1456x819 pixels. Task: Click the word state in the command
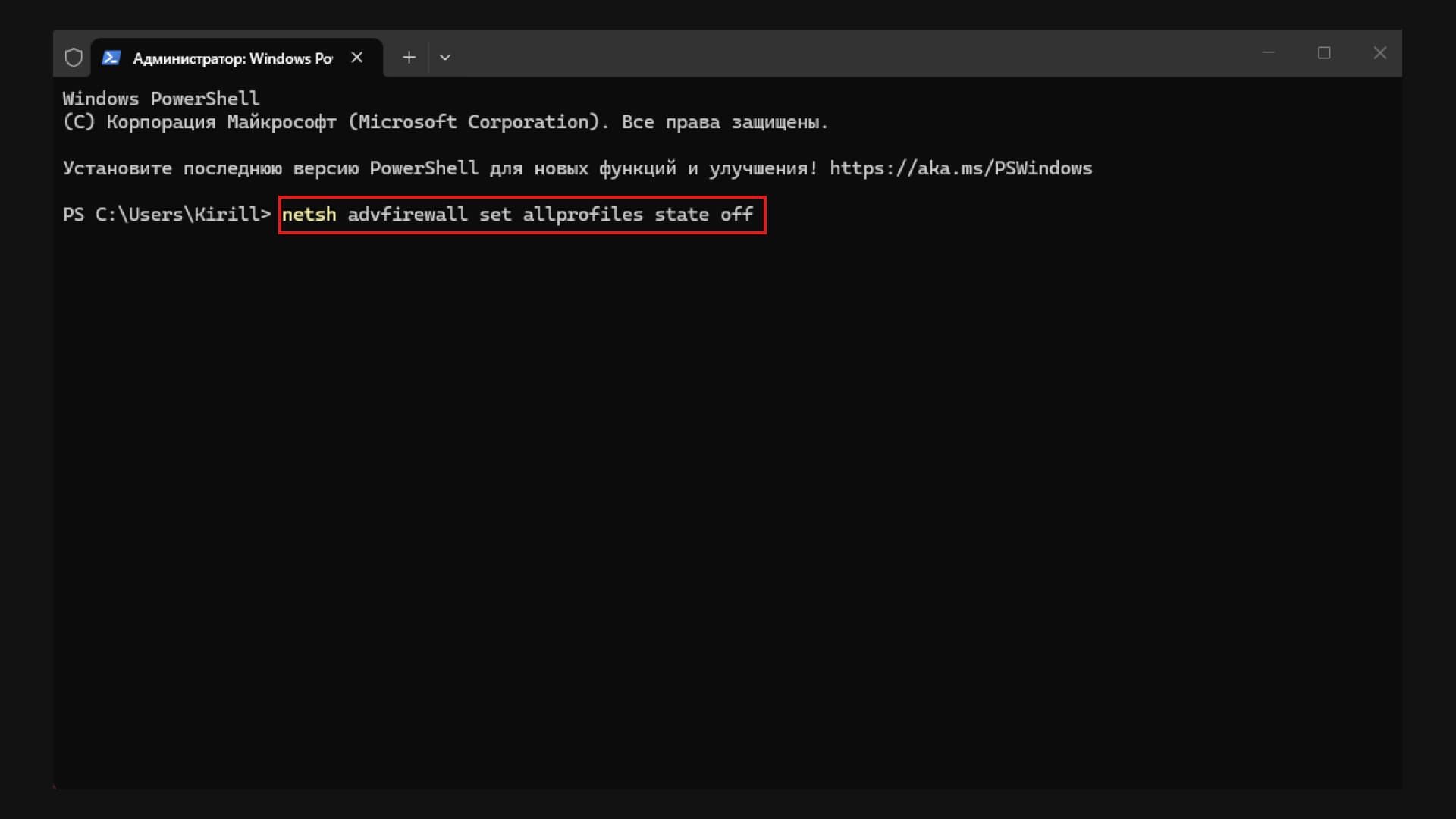[x=682, y=215]
